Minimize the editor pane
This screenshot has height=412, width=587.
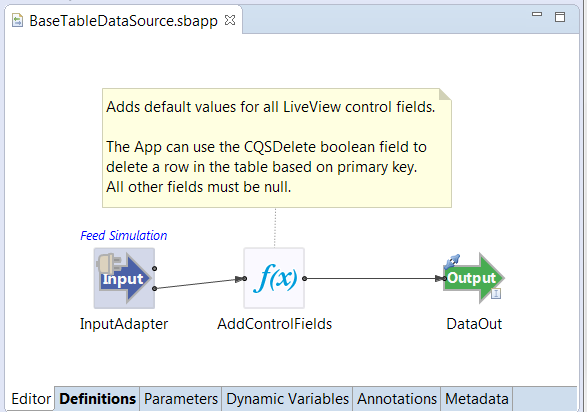click(x=537, y=14)
